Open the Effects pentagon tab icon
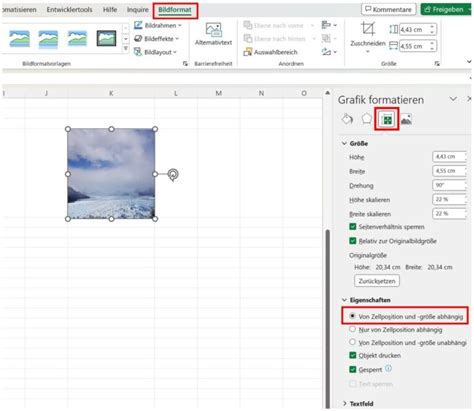The image size is (474, 411). coord(366,119)
